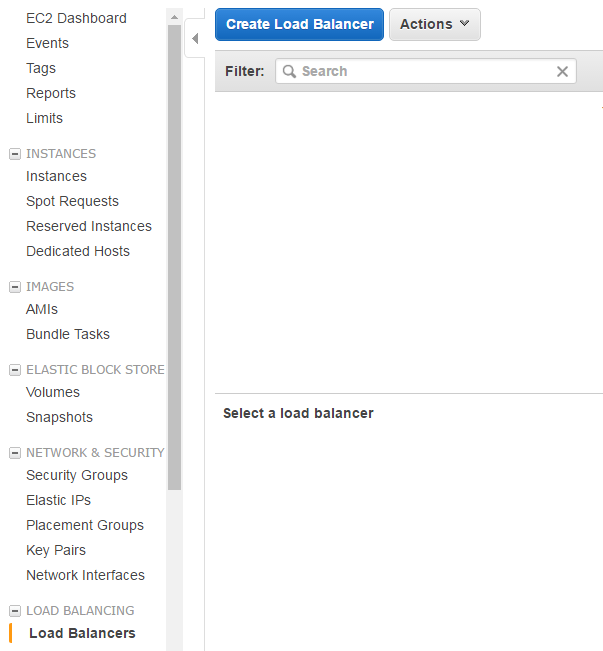Screen dimensions: 603x651
Task: Click the 'Select a load balancer' text
Action: (298, 413)
